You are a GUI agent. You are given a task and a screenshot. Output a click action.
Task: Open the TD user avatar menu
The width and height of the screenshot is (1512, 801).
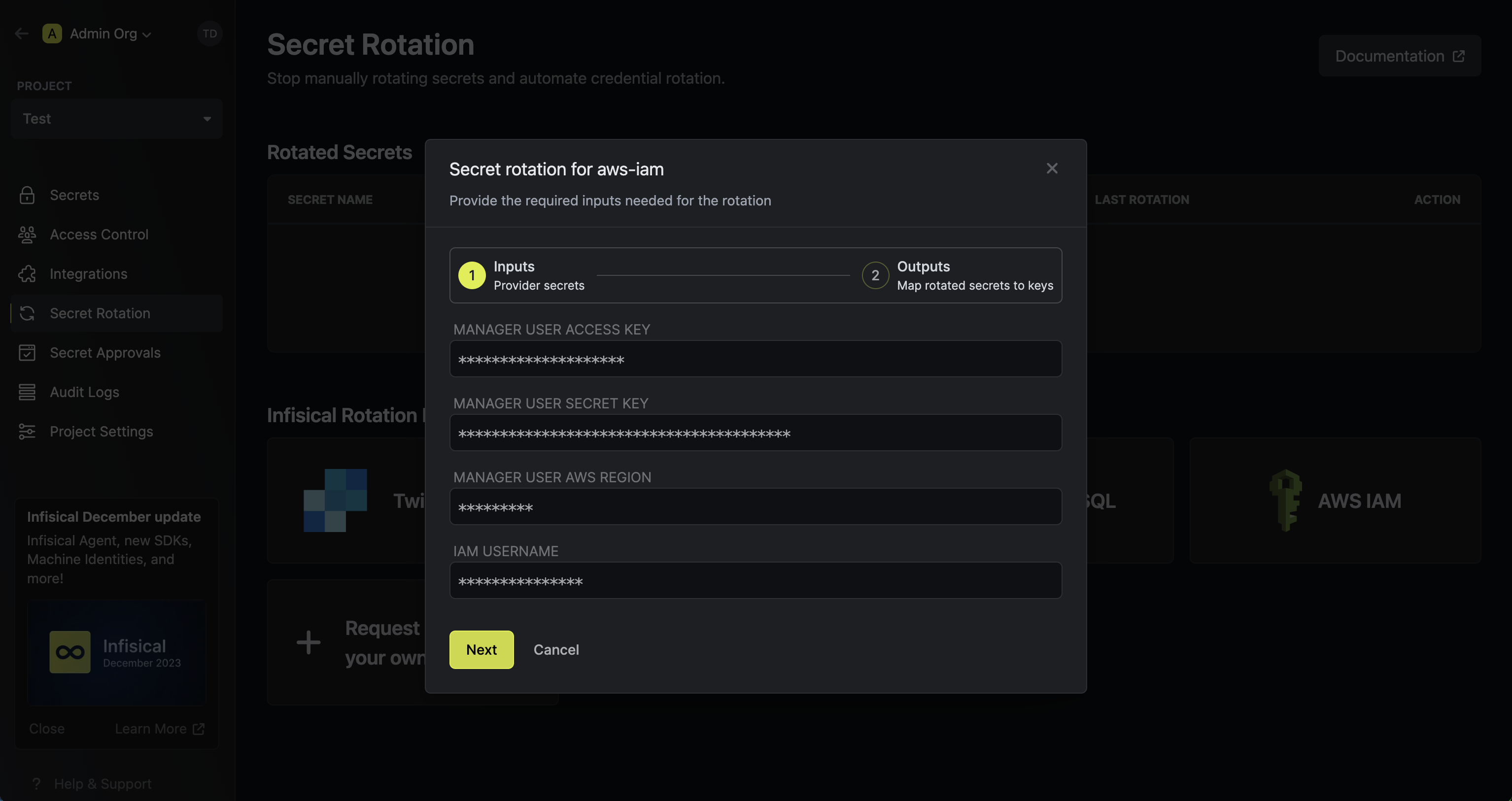click(x=209, y=34)
